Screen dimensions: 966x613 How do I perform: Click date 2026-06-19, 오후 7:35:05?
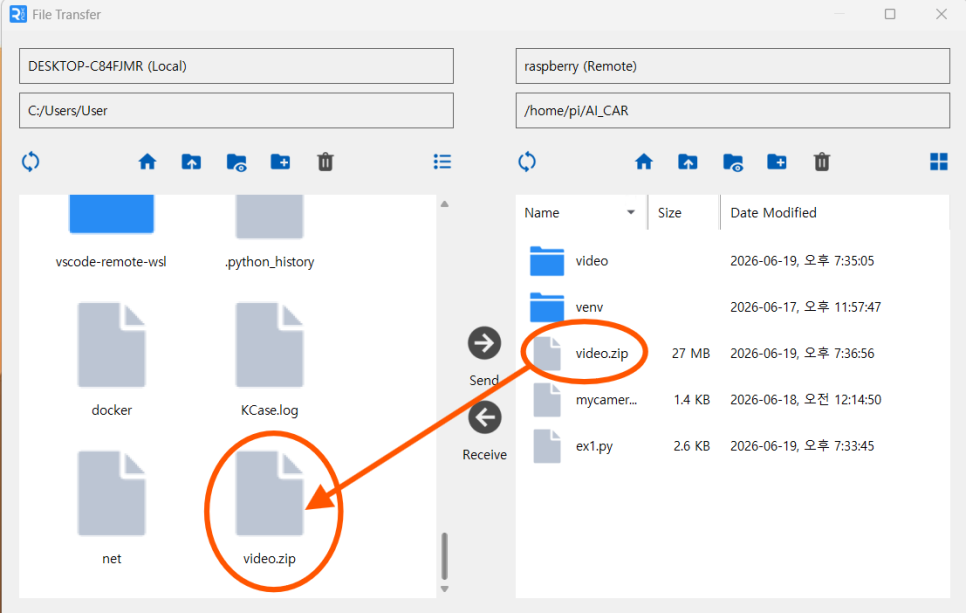click(802, 261)
